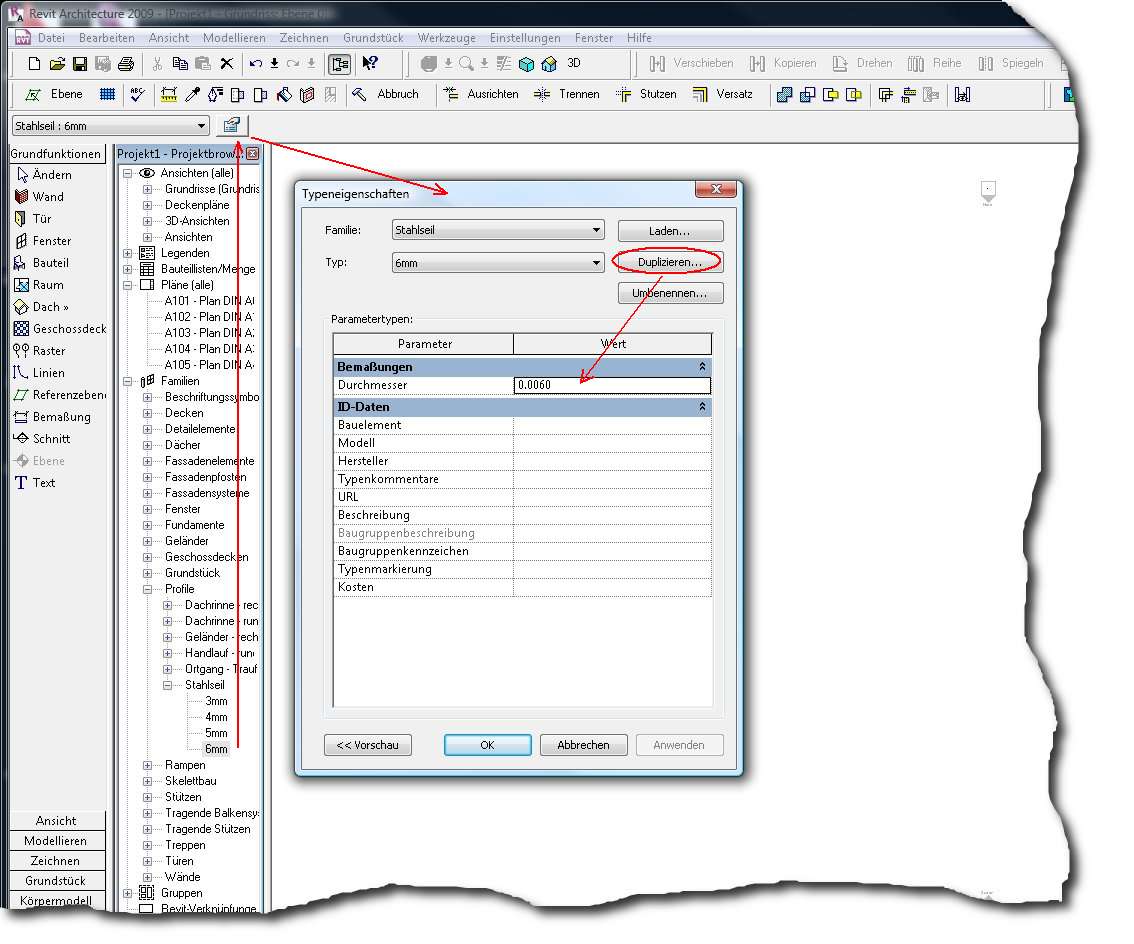Viewport: 1134px width, 944px height.
Task: Open the Werkzeuge menu
Action: (x=446, y=38)
